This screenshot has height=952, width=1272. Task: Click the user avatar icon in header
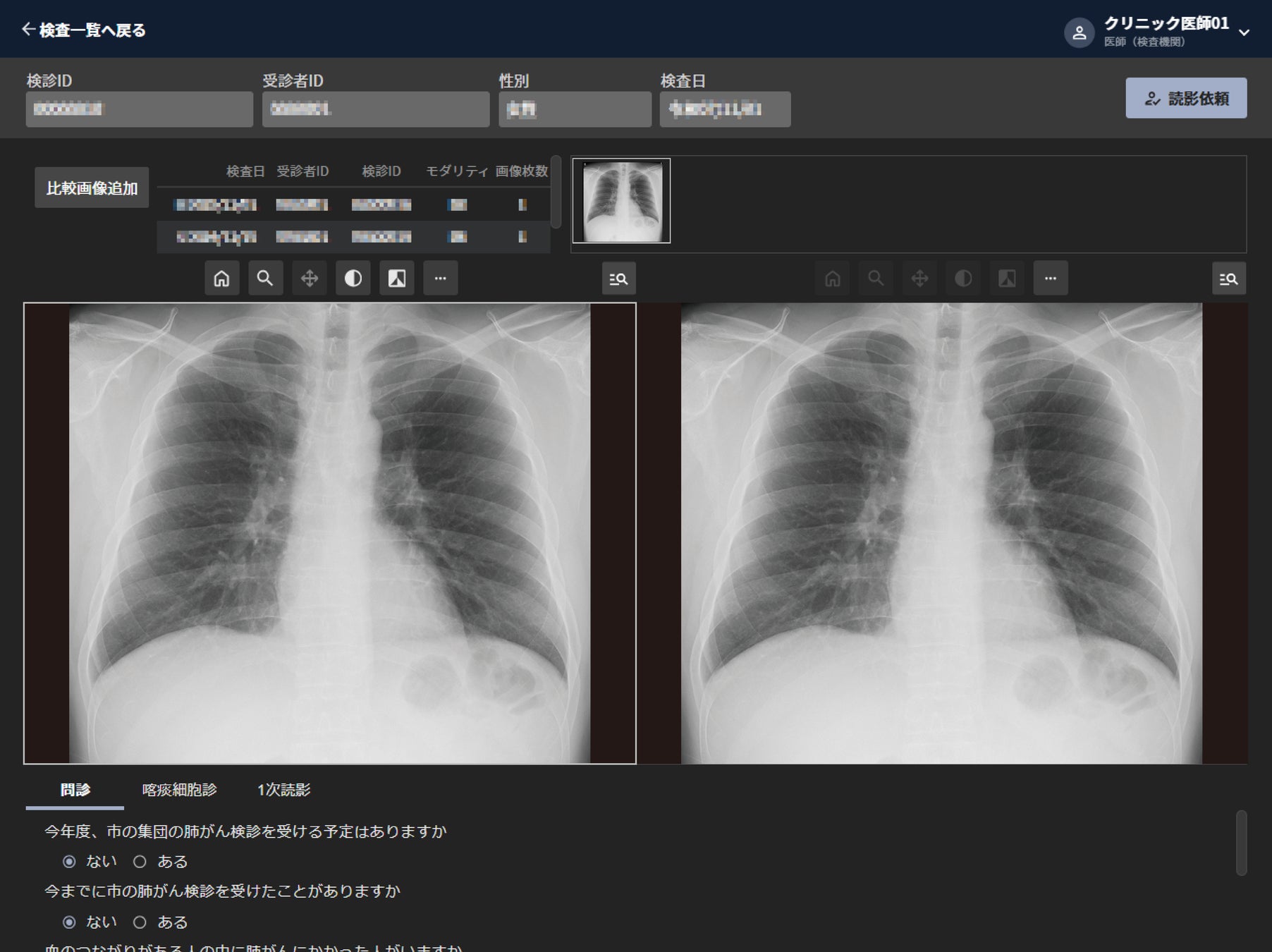(x=1079, y=32)
